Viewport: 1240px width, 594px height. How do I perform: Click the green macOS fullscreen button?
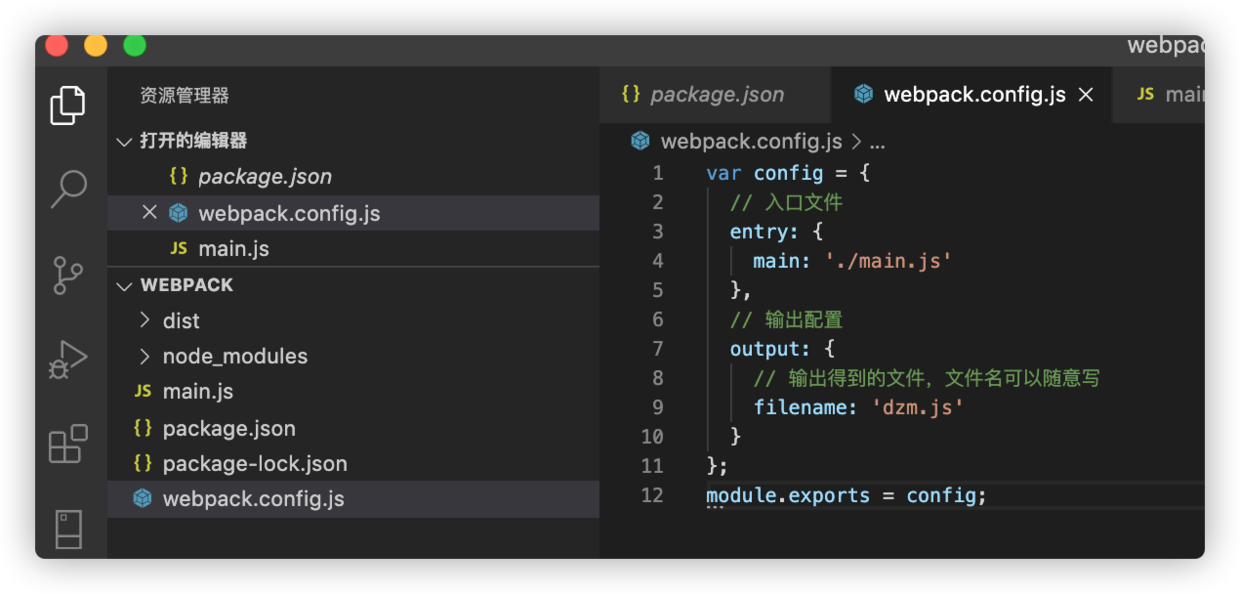point(134,46)
